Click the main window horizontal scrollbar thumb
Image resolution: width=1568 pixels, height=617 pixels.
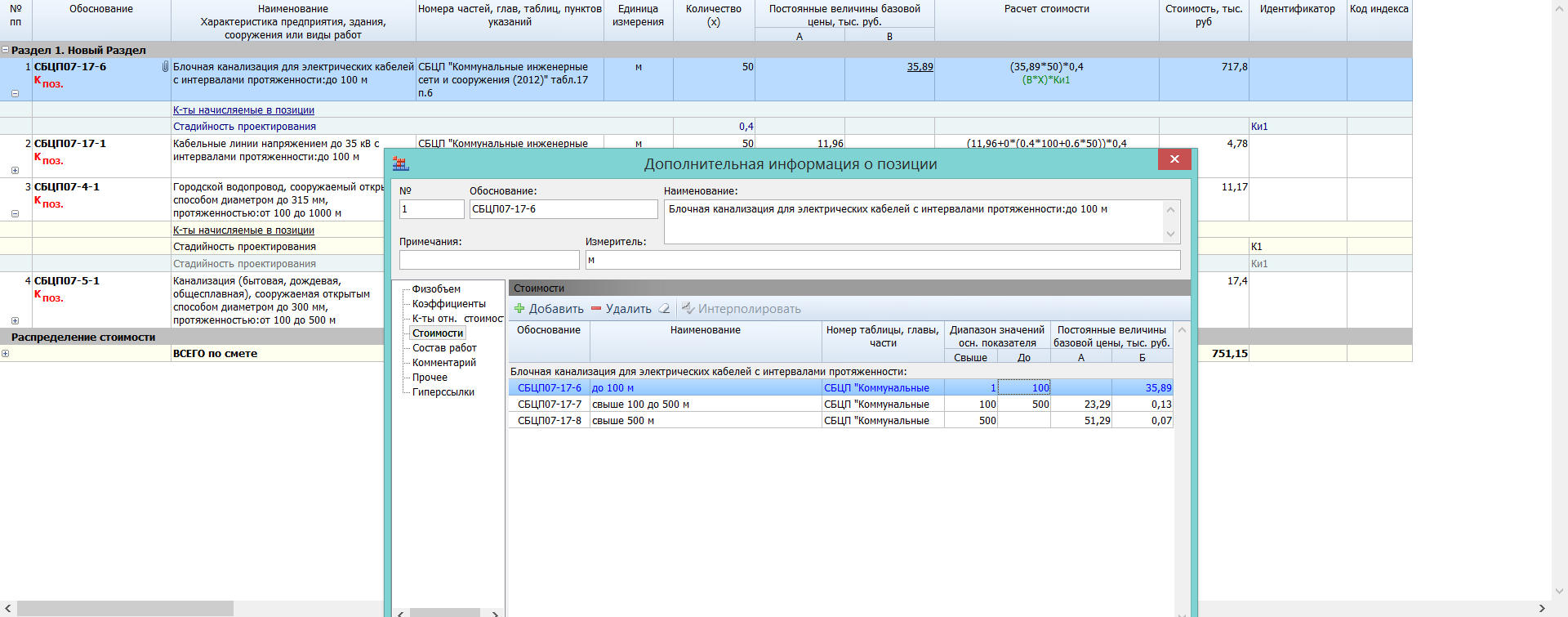point(125,609)
